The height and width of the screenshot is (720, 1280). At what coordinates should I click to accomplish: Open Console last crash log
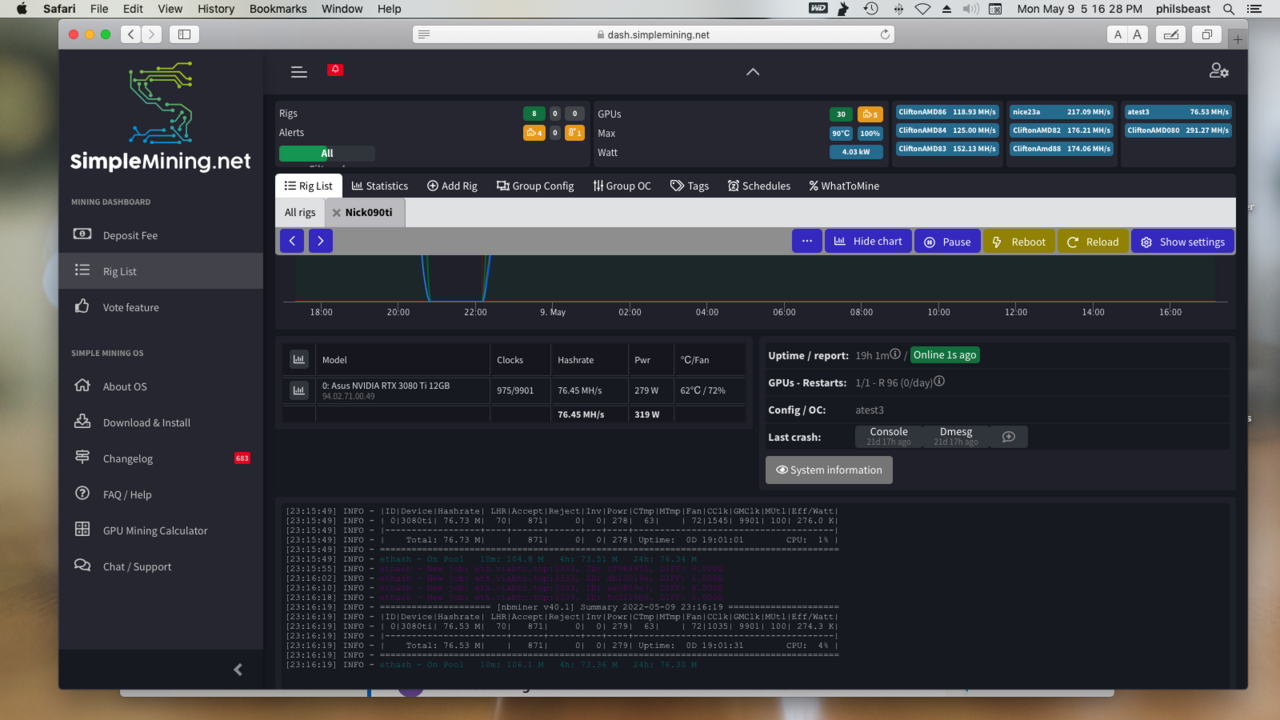pos(888,436)
